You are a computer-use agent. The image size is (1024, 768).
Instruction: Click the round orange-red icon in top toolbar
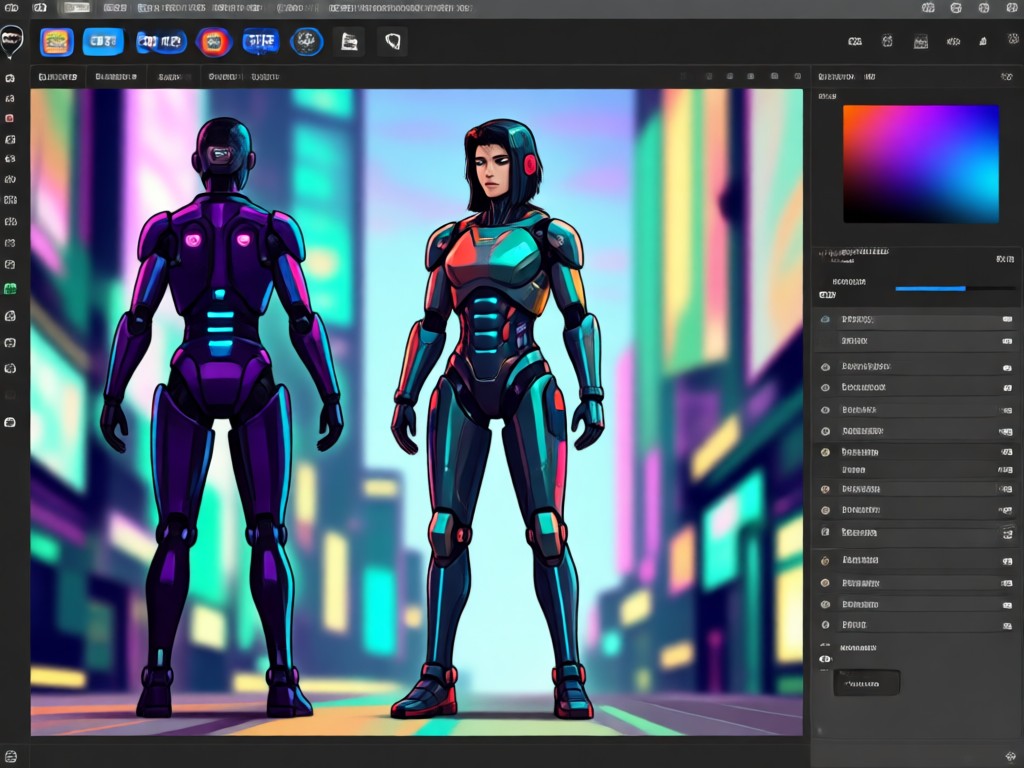(214, 42)
